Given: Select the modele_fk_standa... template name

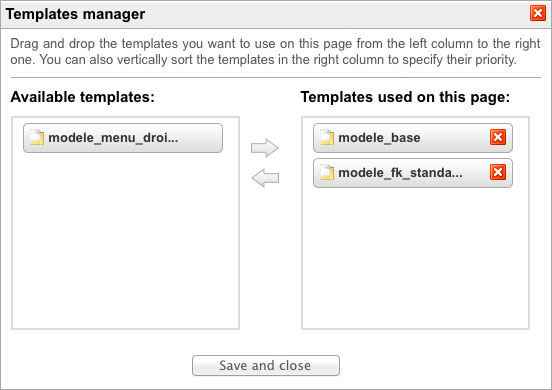Looking at the screenshot, I should [400, 173].
